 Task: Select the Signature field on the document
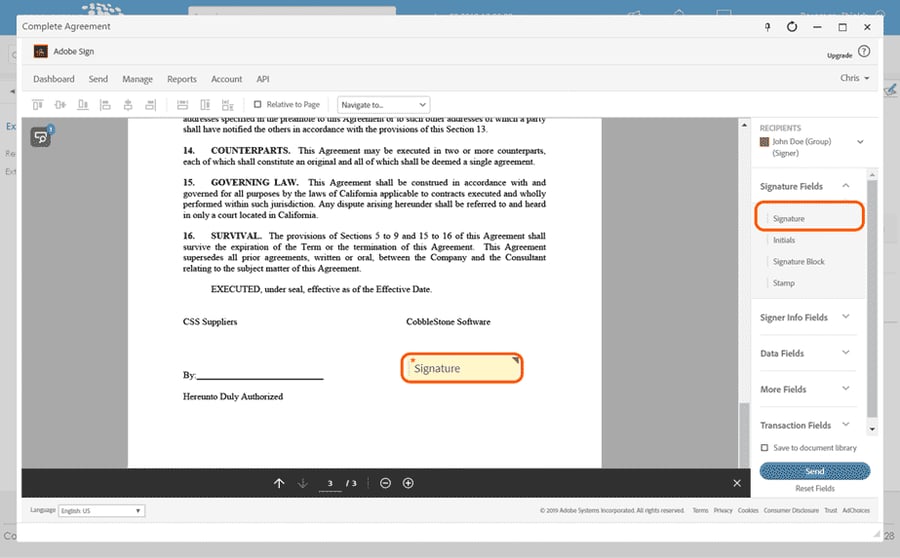[x=461, y=368]
